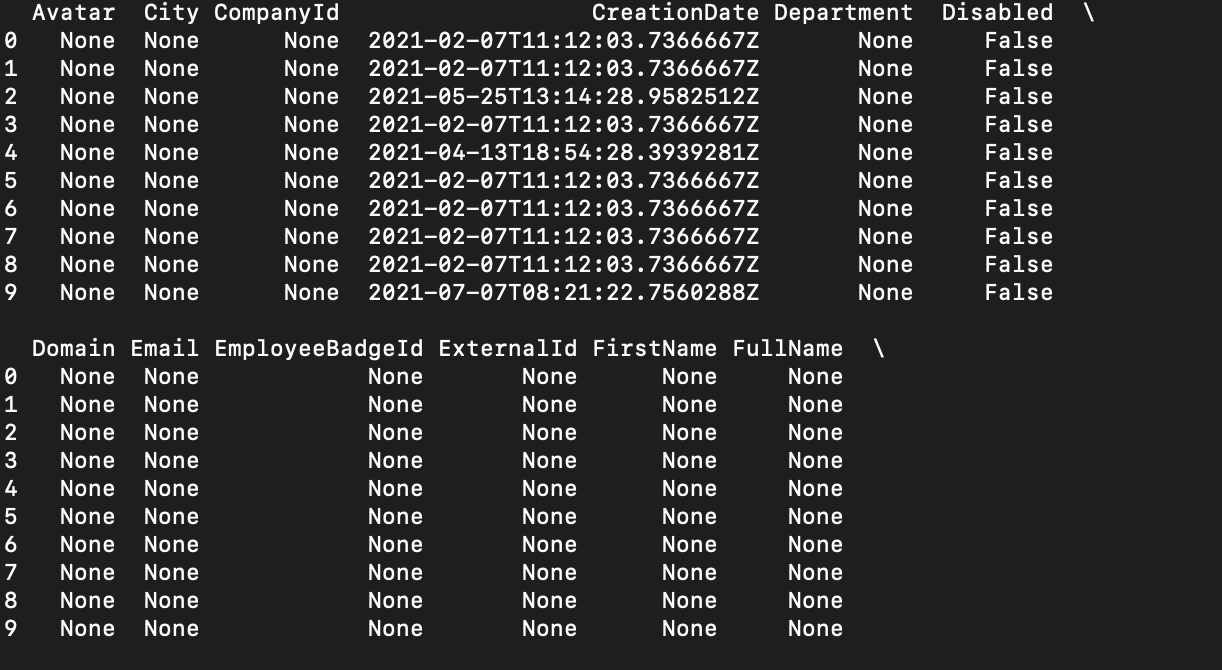Screen dimensions: 1222x670
Task: Select the 2021-04-13T18:54:28.3939281Z timestamp
Action: (563, 153)
